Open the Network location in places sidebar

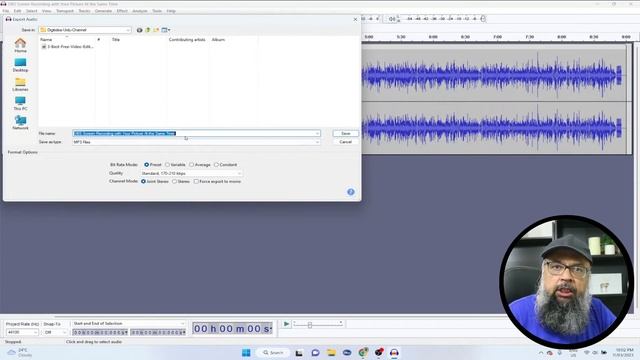pyautogui.click(x=20, y=122)
